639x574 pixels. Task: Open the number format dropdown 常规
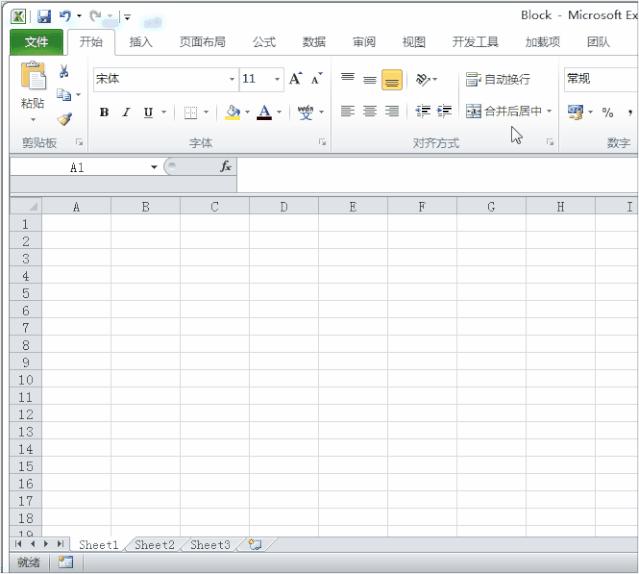coord(600,79)
